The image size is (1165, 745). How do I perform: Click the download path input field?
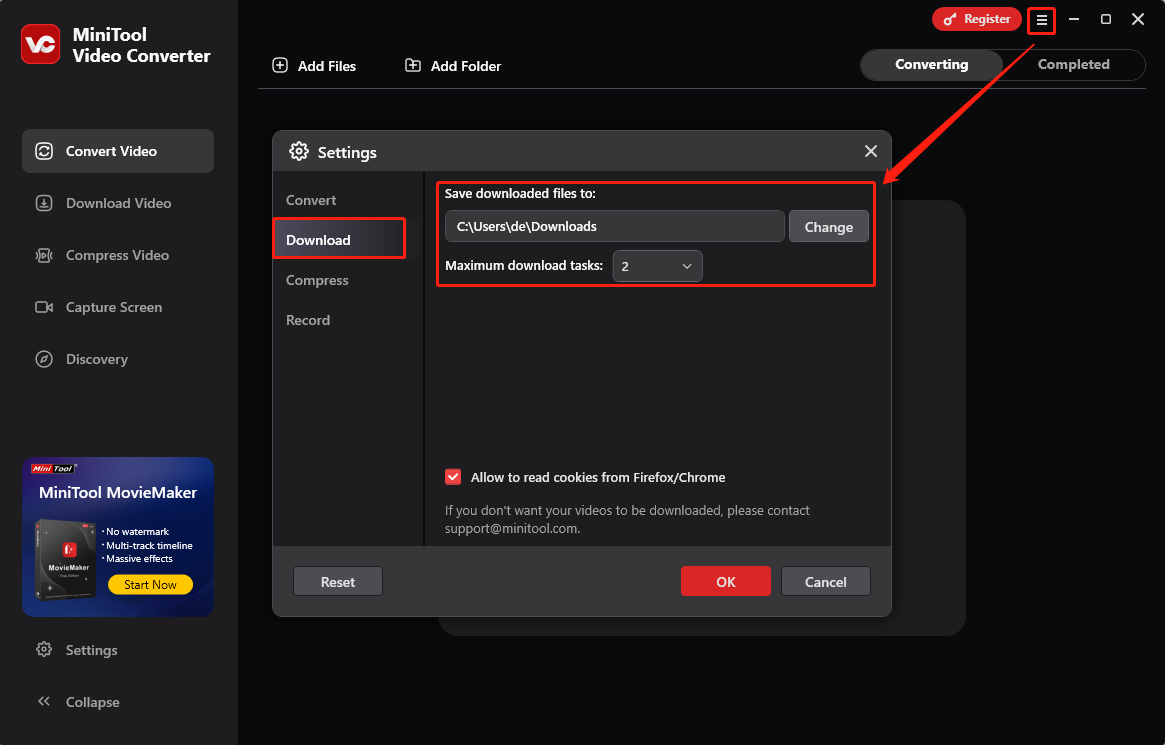tap(614, 227)
